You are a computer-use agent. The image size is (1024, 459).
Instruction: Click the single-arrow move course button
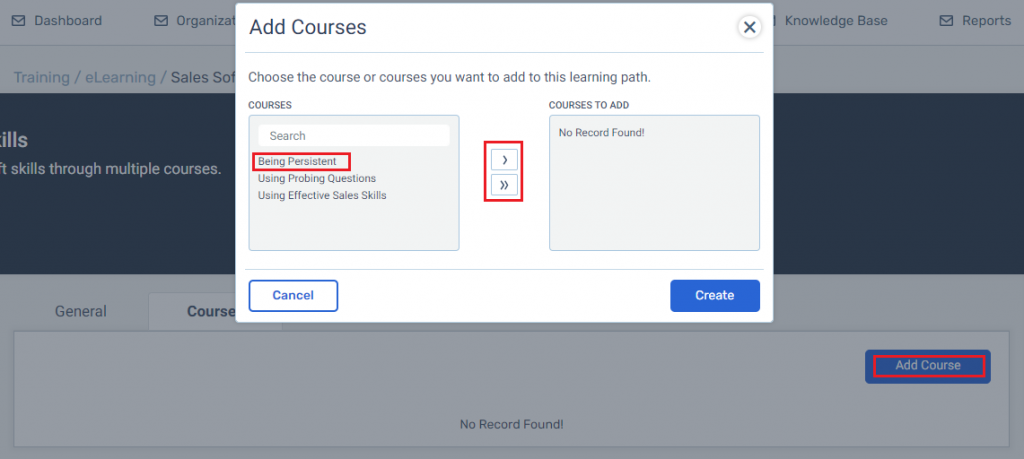504,159
